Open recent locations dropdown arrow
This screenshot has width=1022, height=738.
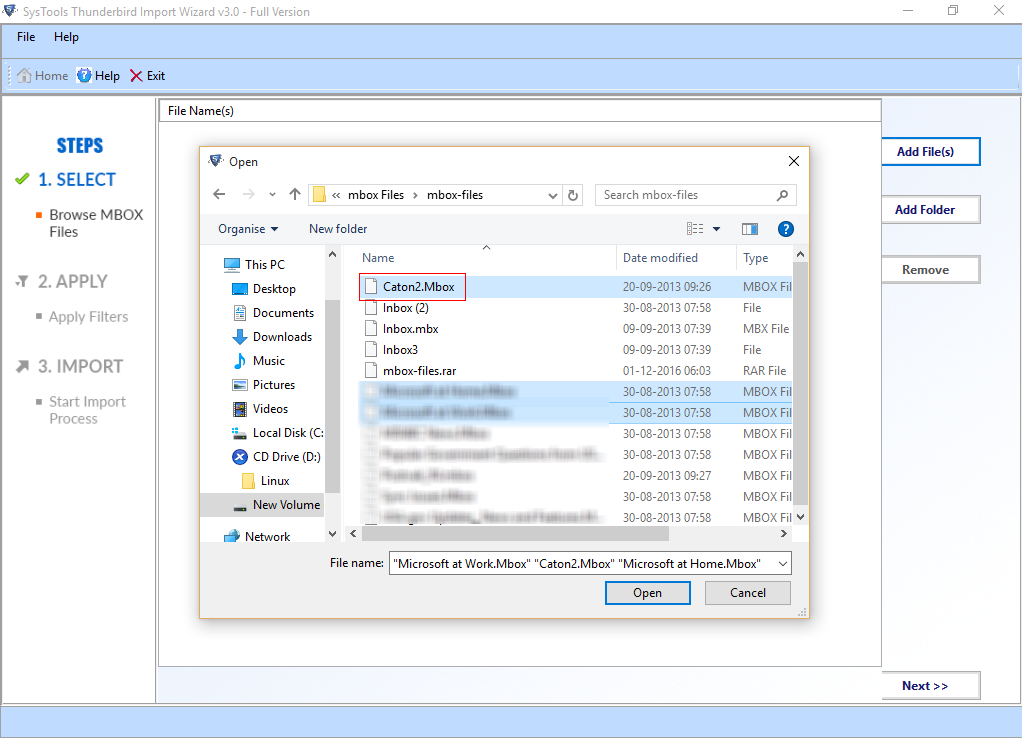(272, 195)
